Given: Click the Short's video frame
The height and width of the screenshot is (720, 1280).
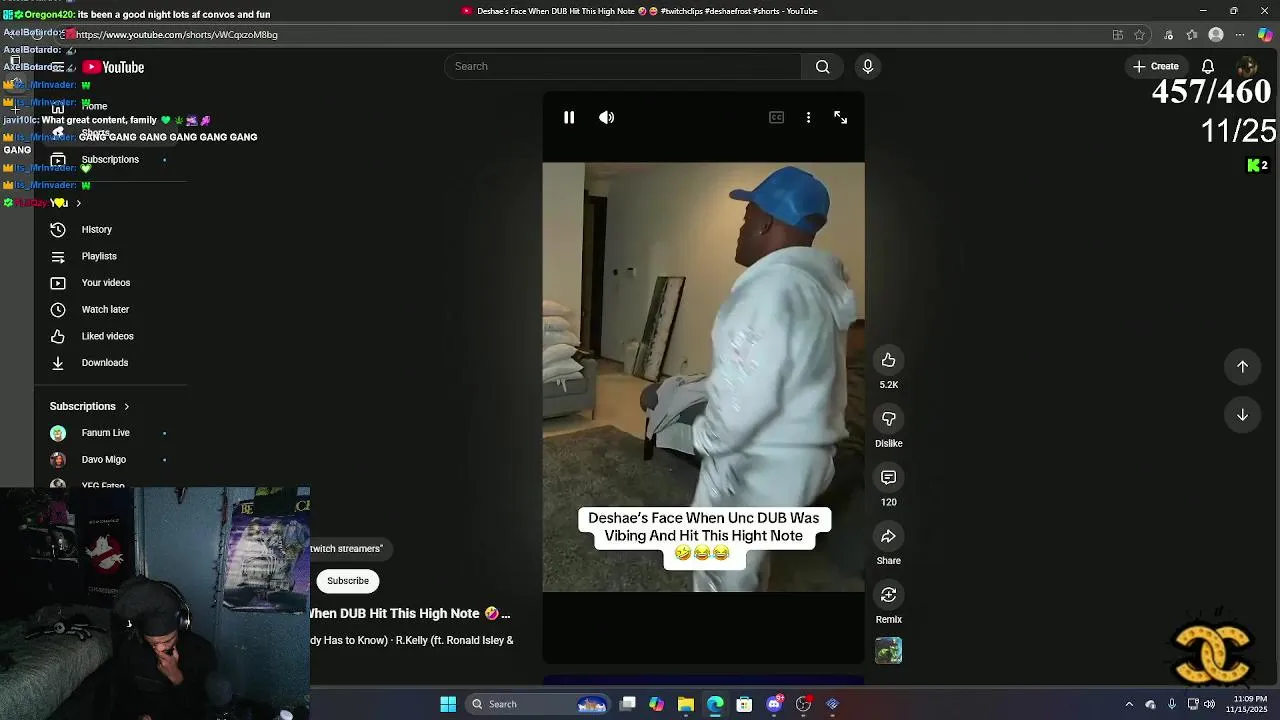Looking at the screenshot, I should tap(703, 377).
